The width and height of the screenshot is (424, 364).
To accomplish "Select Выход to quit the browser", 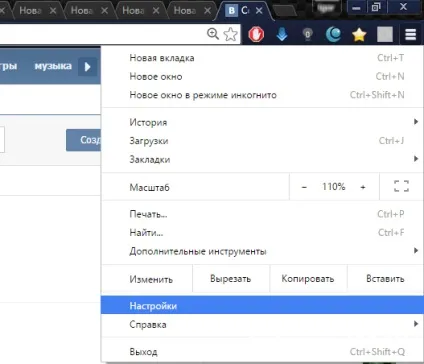I will (262, 352).
